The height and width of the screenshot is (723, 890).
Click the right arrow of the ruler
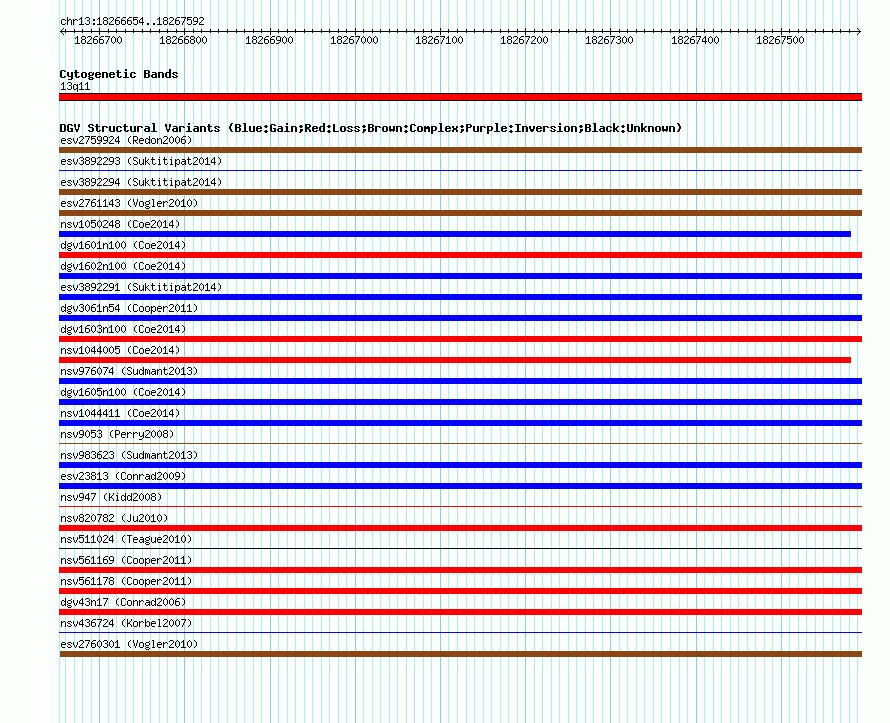(x=858, y=32)
